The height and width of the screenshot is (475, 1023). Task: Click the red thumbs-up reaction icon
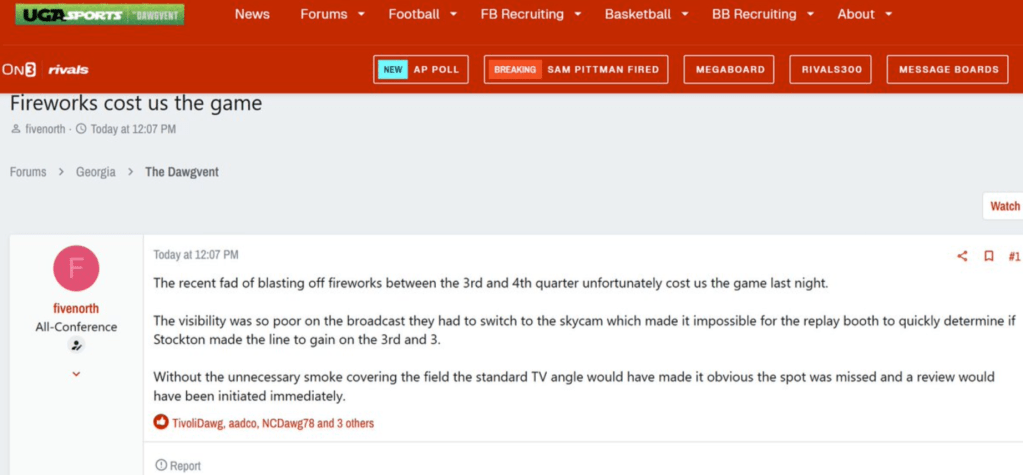coord(161,423)
